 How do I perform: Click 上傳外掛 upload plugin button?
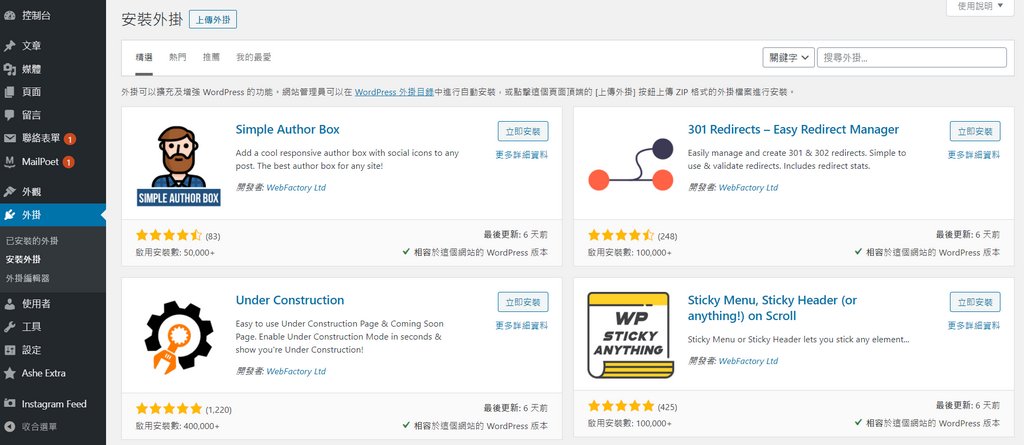(212, 20)
